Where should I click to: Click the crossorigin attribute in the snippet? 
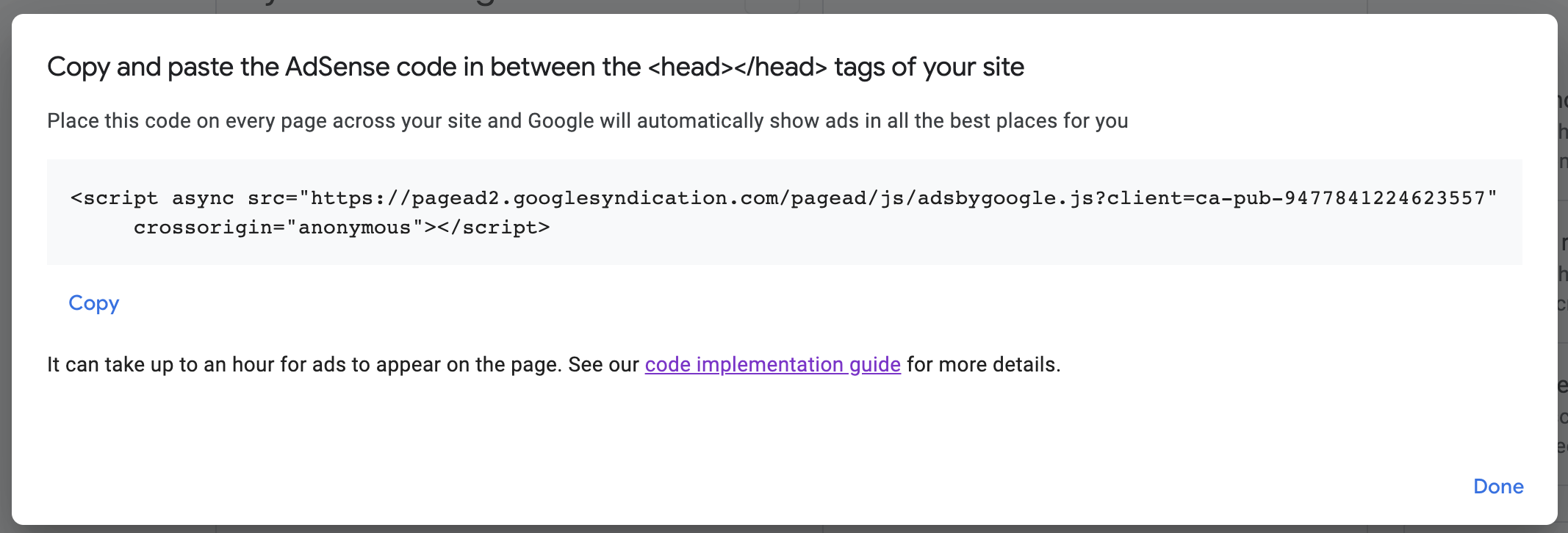pos(203,228)
